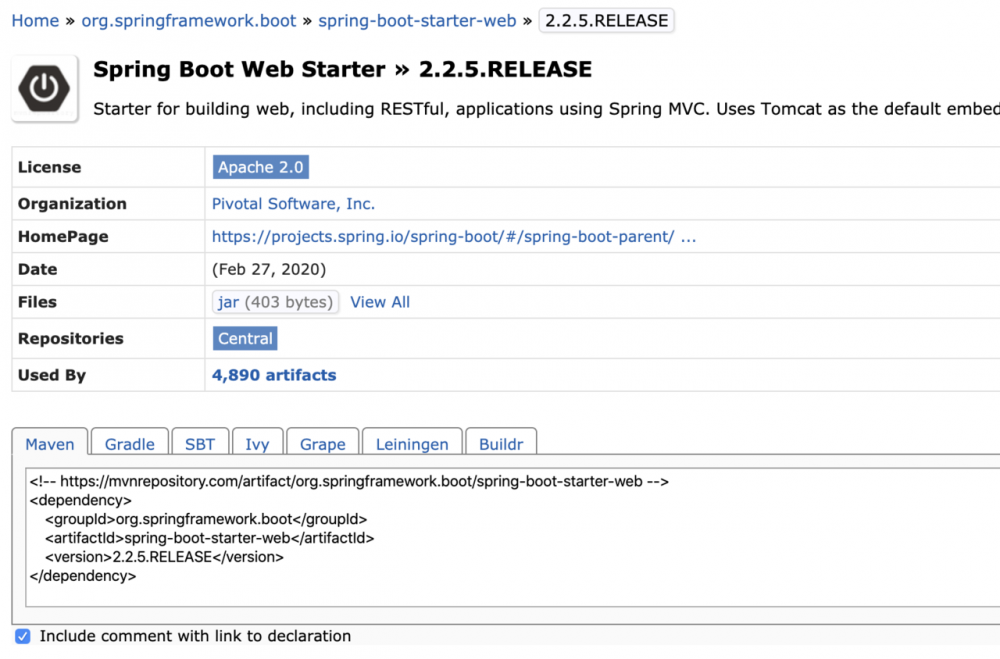Visit the Pivotal Software, Inc. organization link

293,203
